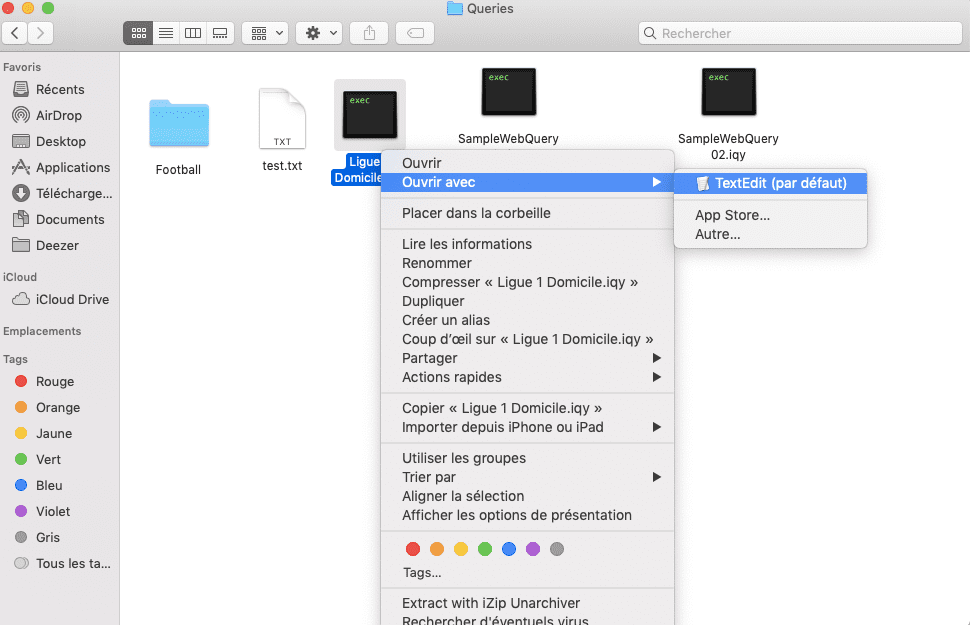This screenshot has width=970, height=625.
Task: Open the group-by arrangement dropdown
Action: pos(265,33)
